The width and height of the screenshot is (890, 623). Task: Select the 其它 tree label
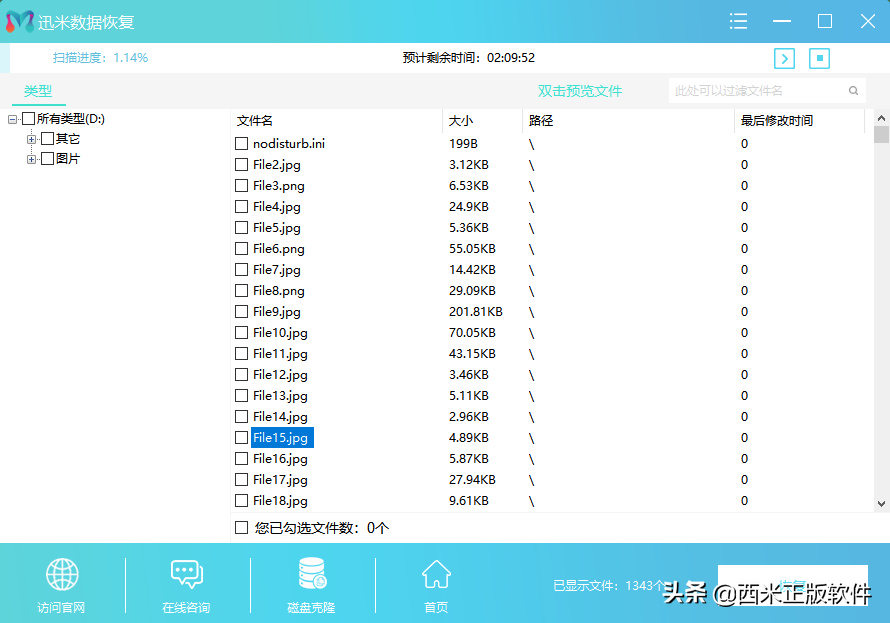[68, 138]
